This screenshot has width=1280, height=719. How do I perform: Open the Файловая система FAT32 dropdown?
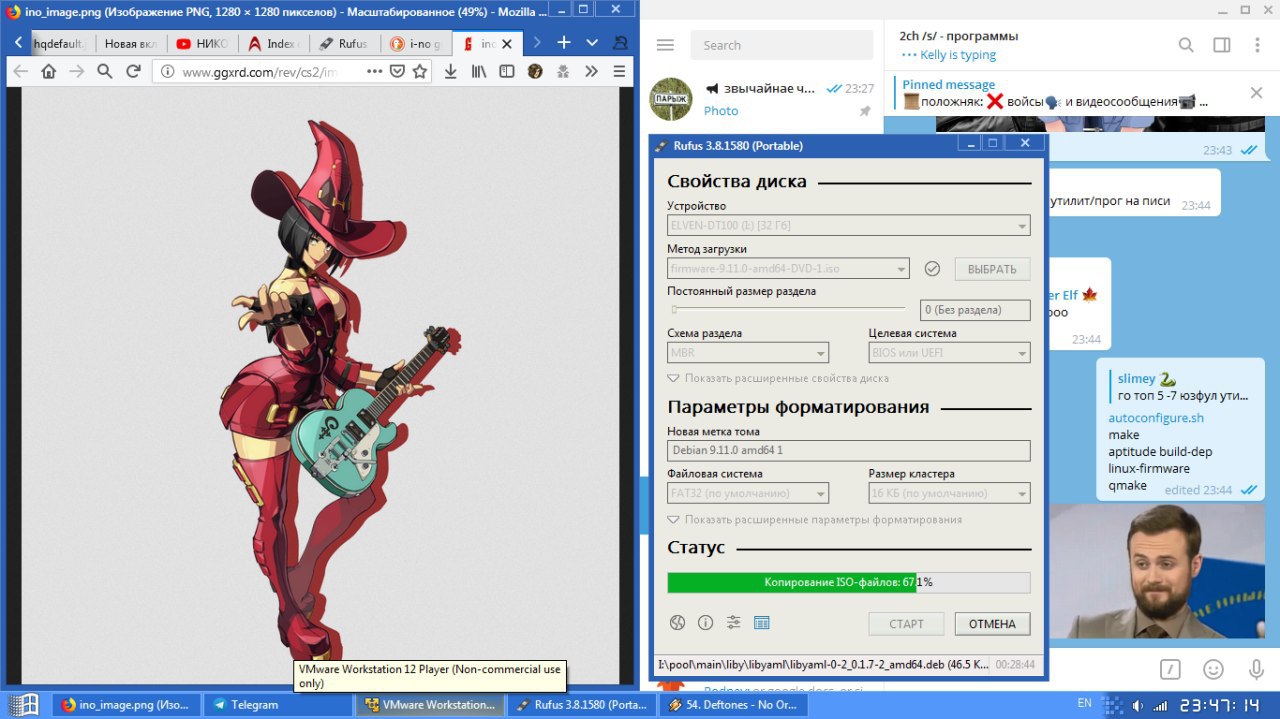[x=748, y=493]
